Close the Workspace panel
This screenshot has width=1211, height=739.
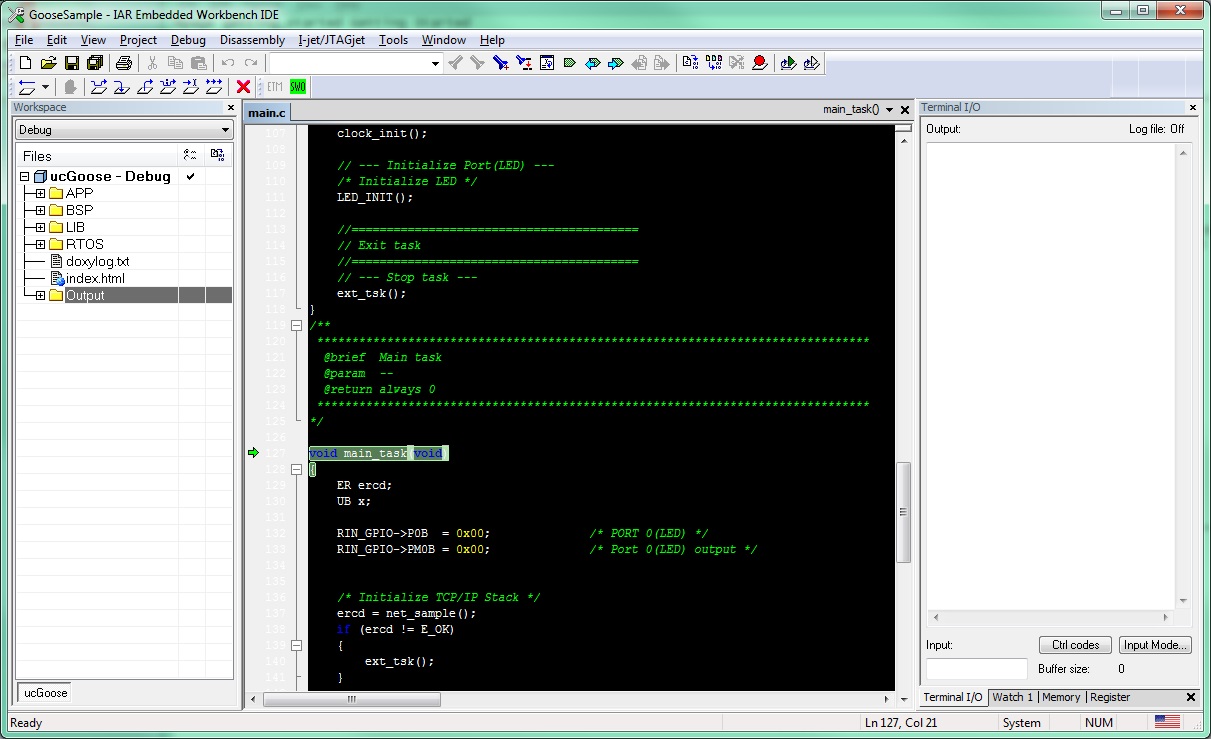click(230, 107)
